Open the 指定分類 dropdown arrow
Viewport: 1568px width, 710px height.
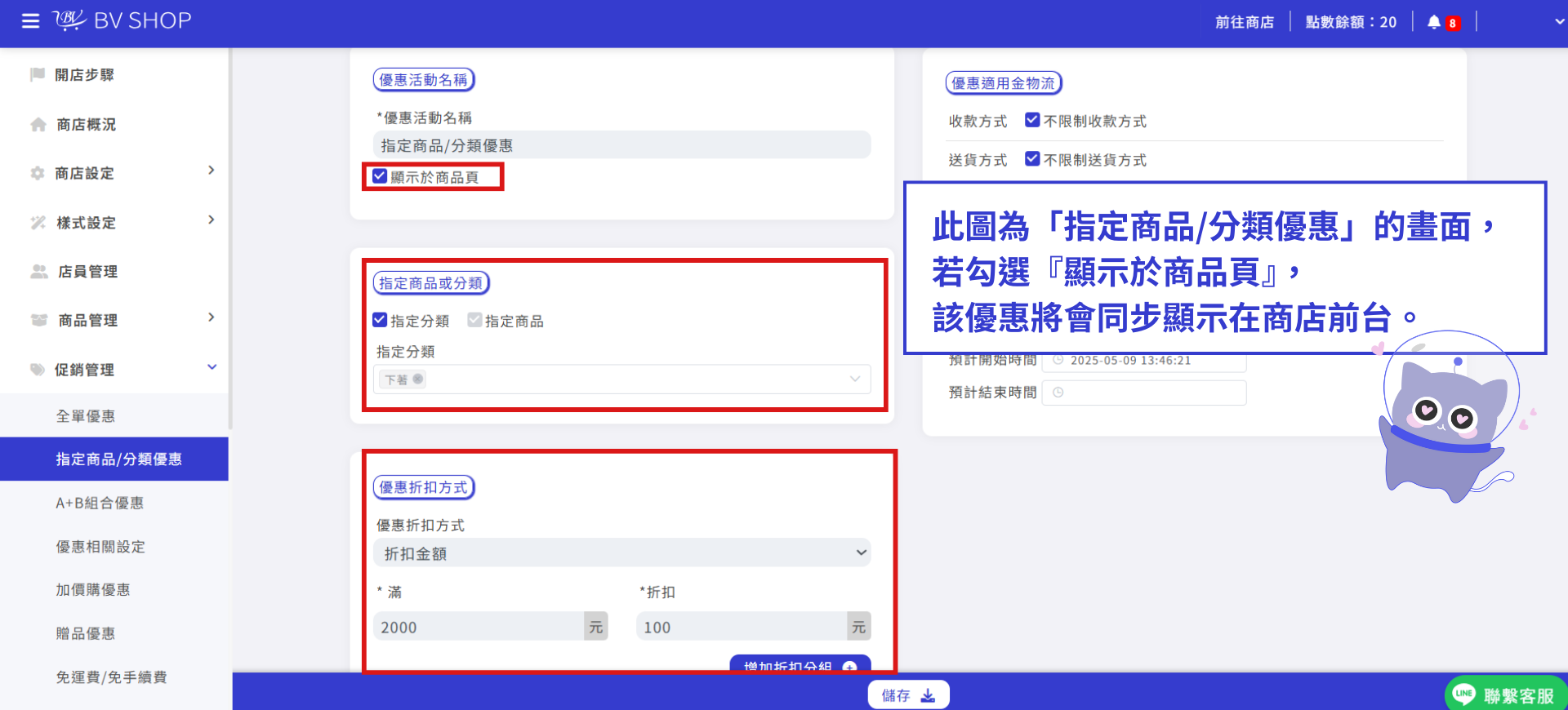[x=855, y=379]
